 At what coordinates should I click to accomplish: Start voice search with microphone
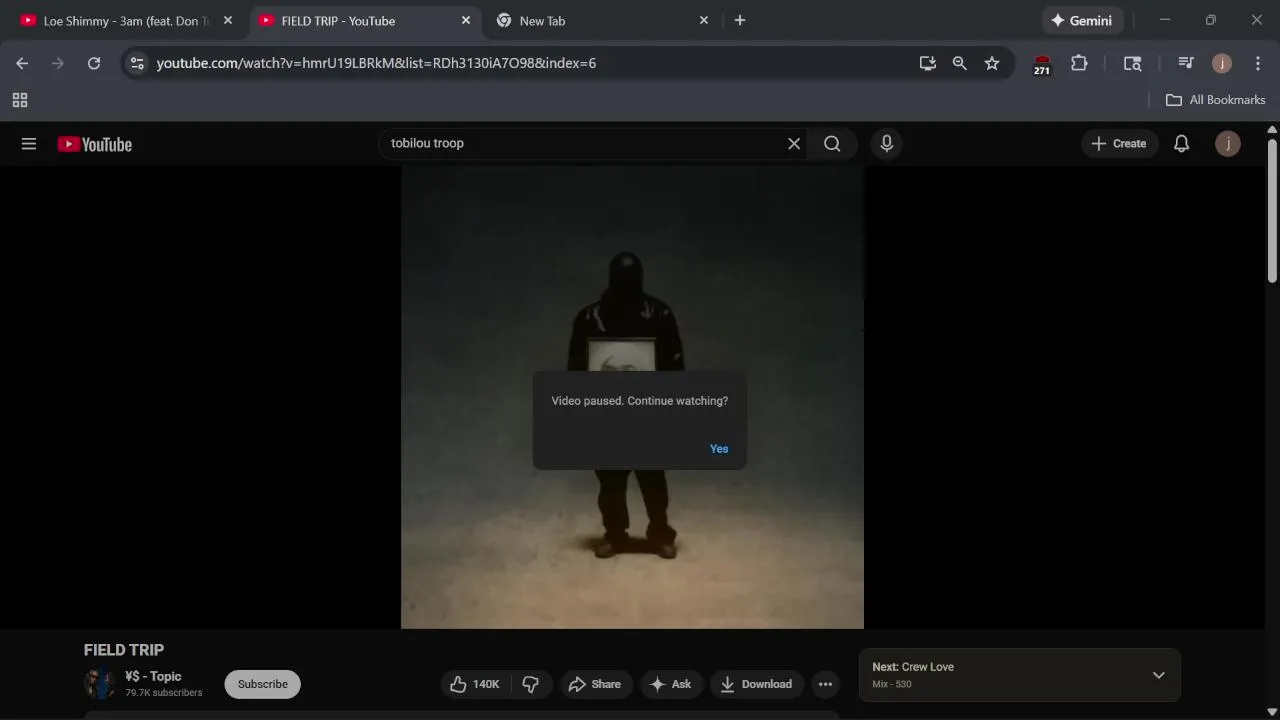pyautogui.click(x=886, y=144)
